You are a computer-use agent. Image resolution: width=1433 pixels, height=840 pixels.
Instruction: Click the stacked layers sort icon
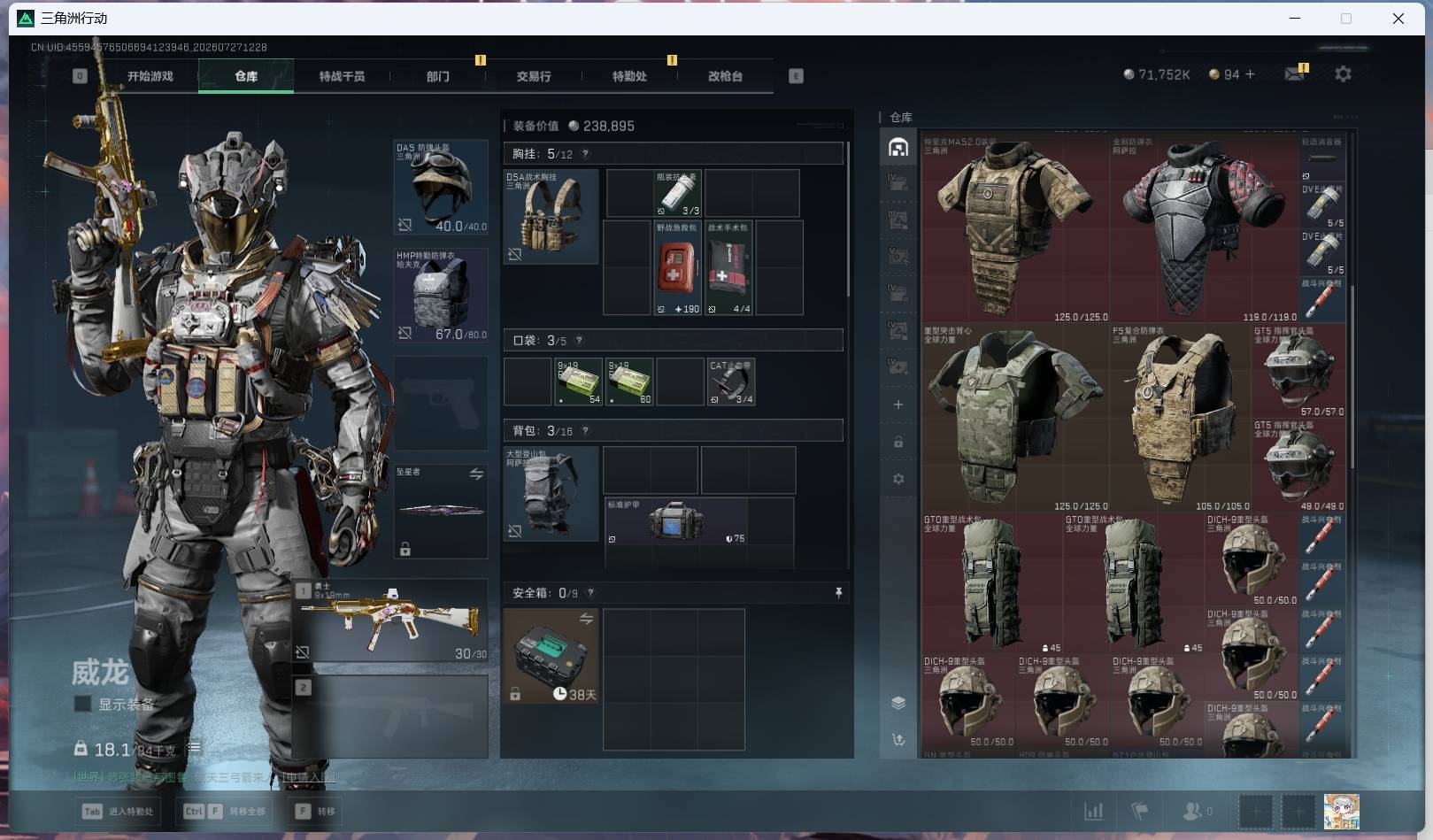[898, 703]
